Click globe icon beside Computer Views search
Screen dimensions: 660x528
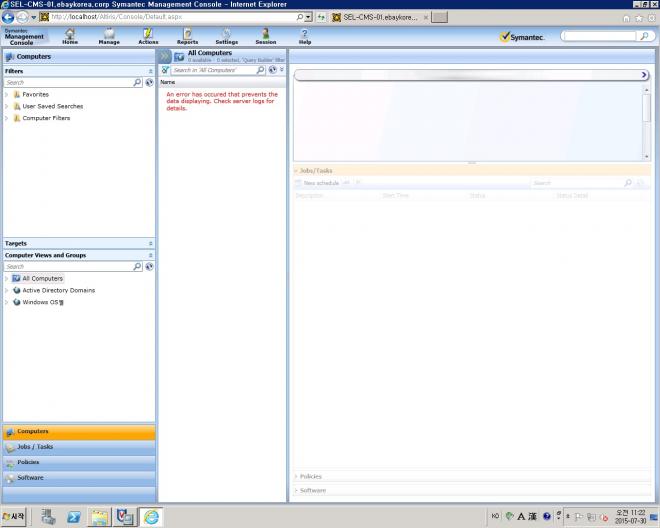[x=149, y=267]
